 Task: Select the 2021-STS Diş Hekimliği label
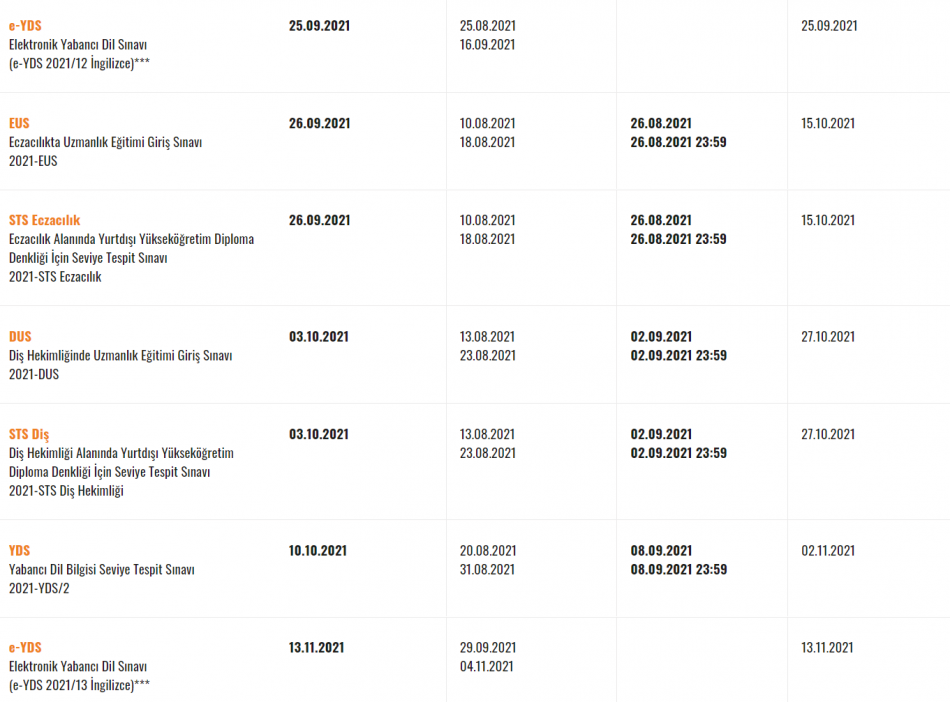click(66, 491)
